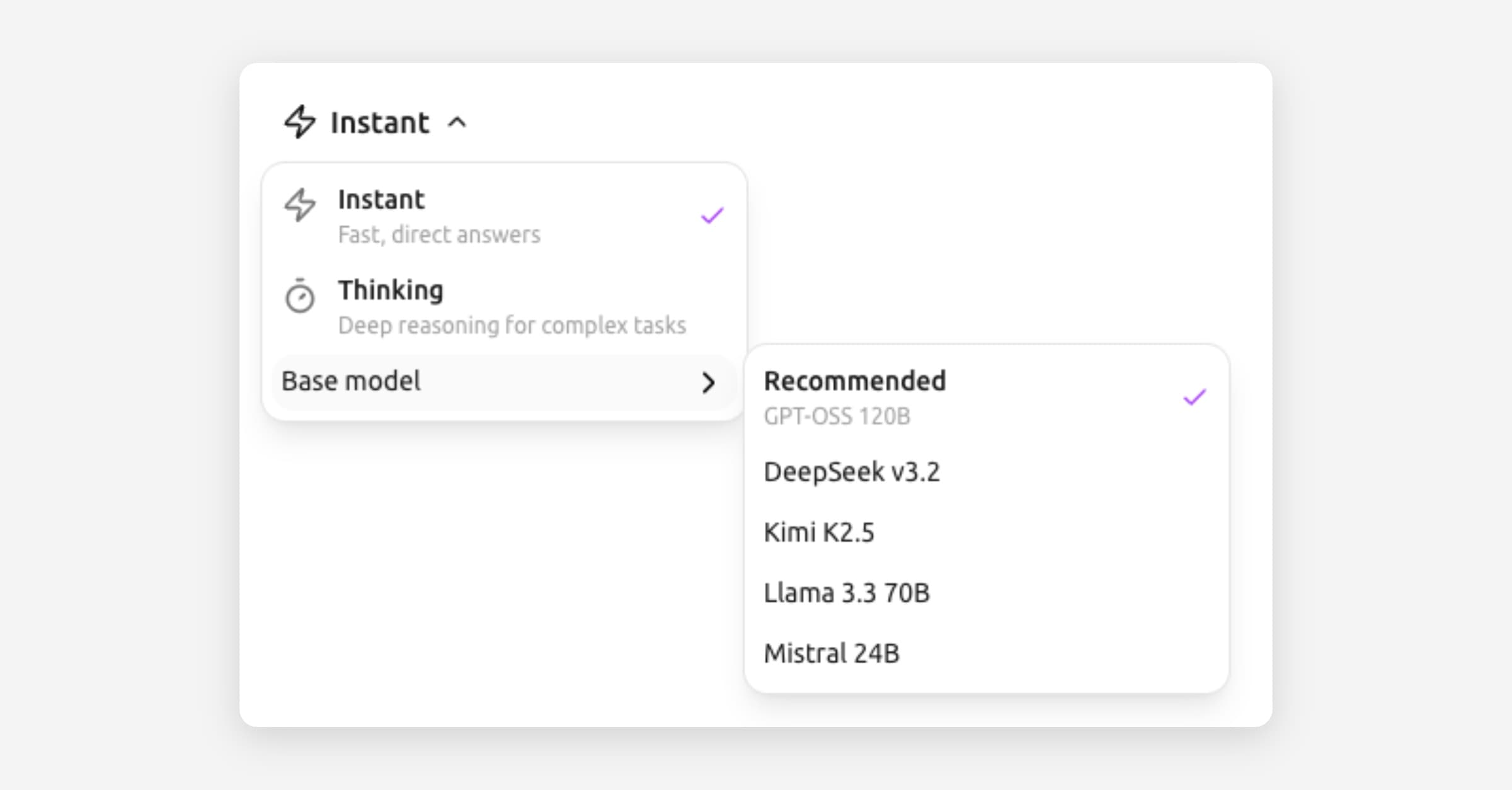Image resolution: width=1512 pixels, height=790 pixels.
Task: Click the "Instant" header label
Action: pyautogui.click(x=380, y=122)
